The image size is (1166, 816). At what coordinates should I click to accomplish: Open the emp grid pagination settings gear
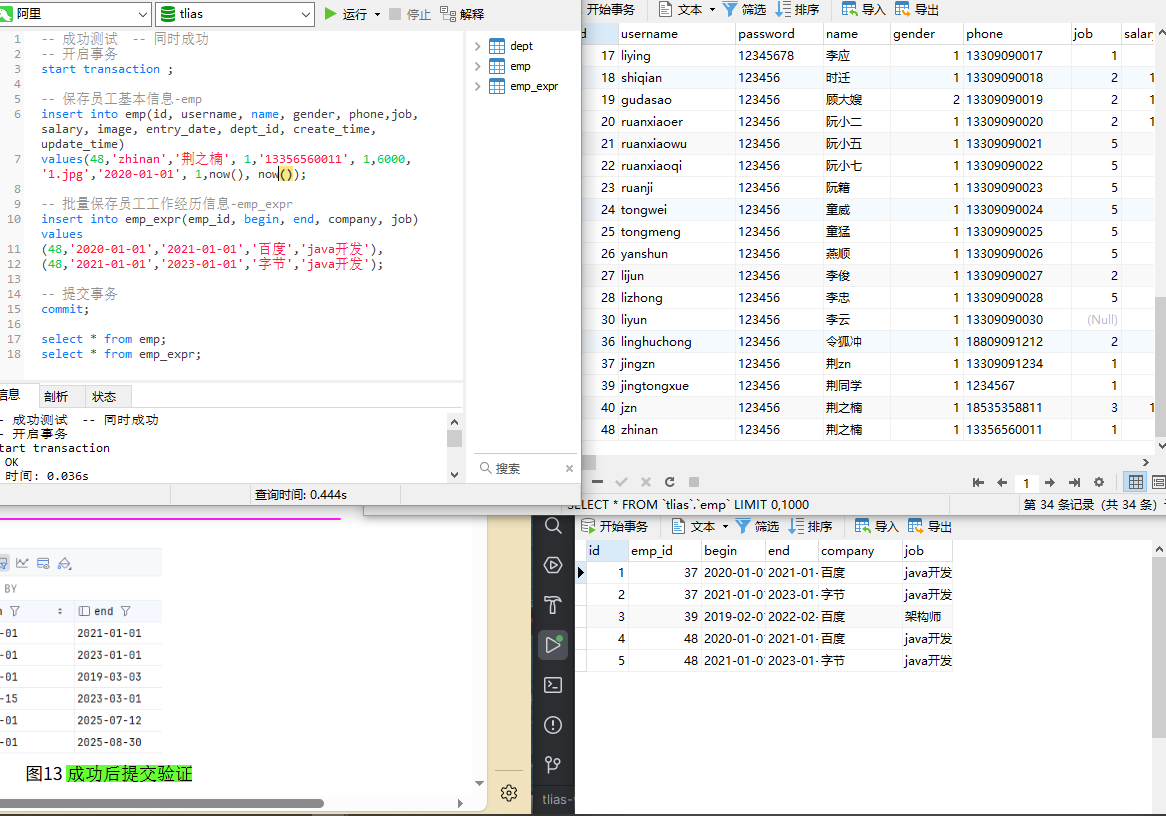pyautogui.click(x=1099, y=483)
